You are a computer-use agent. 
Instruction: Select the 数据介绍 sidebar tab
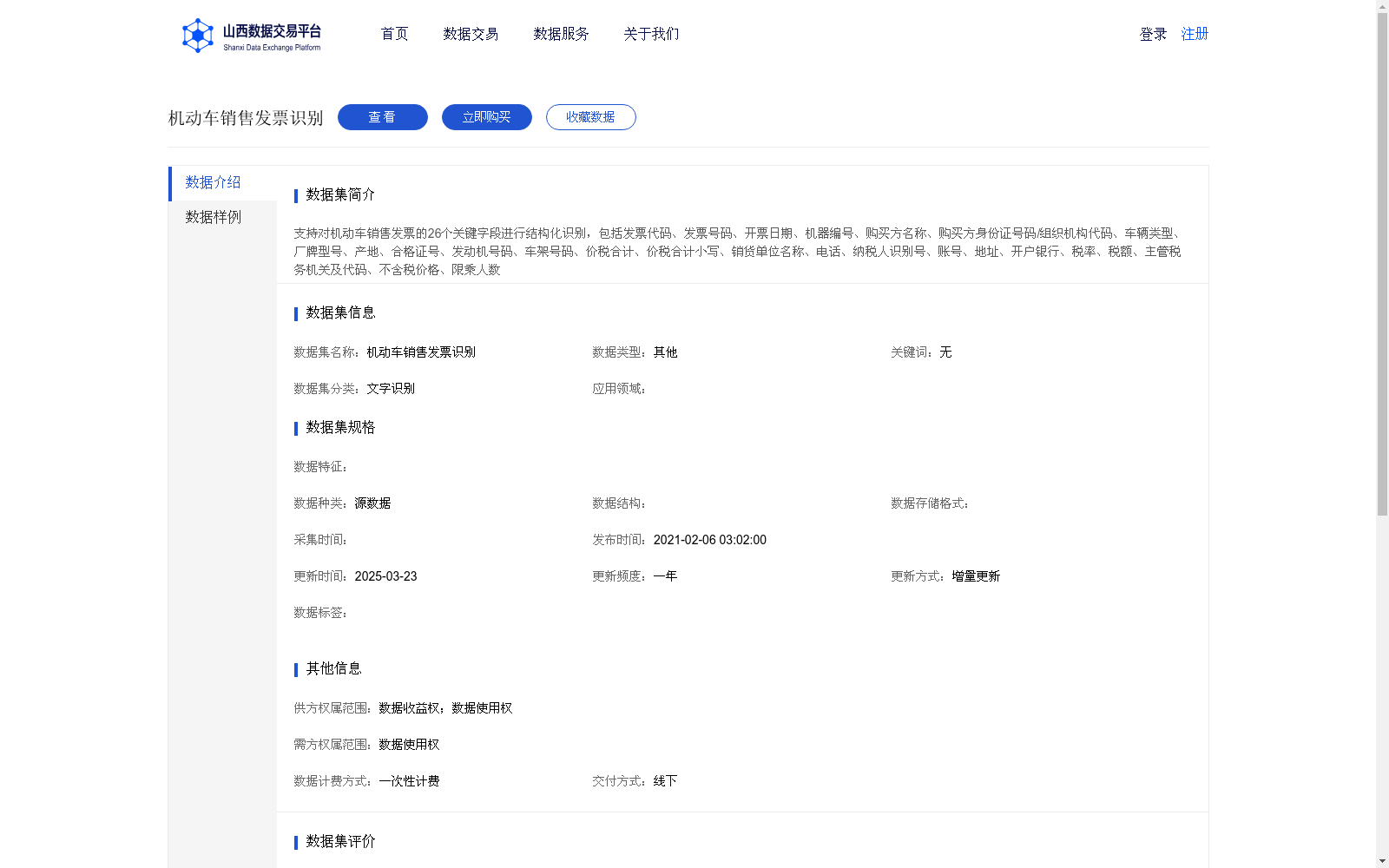[223, 183]
